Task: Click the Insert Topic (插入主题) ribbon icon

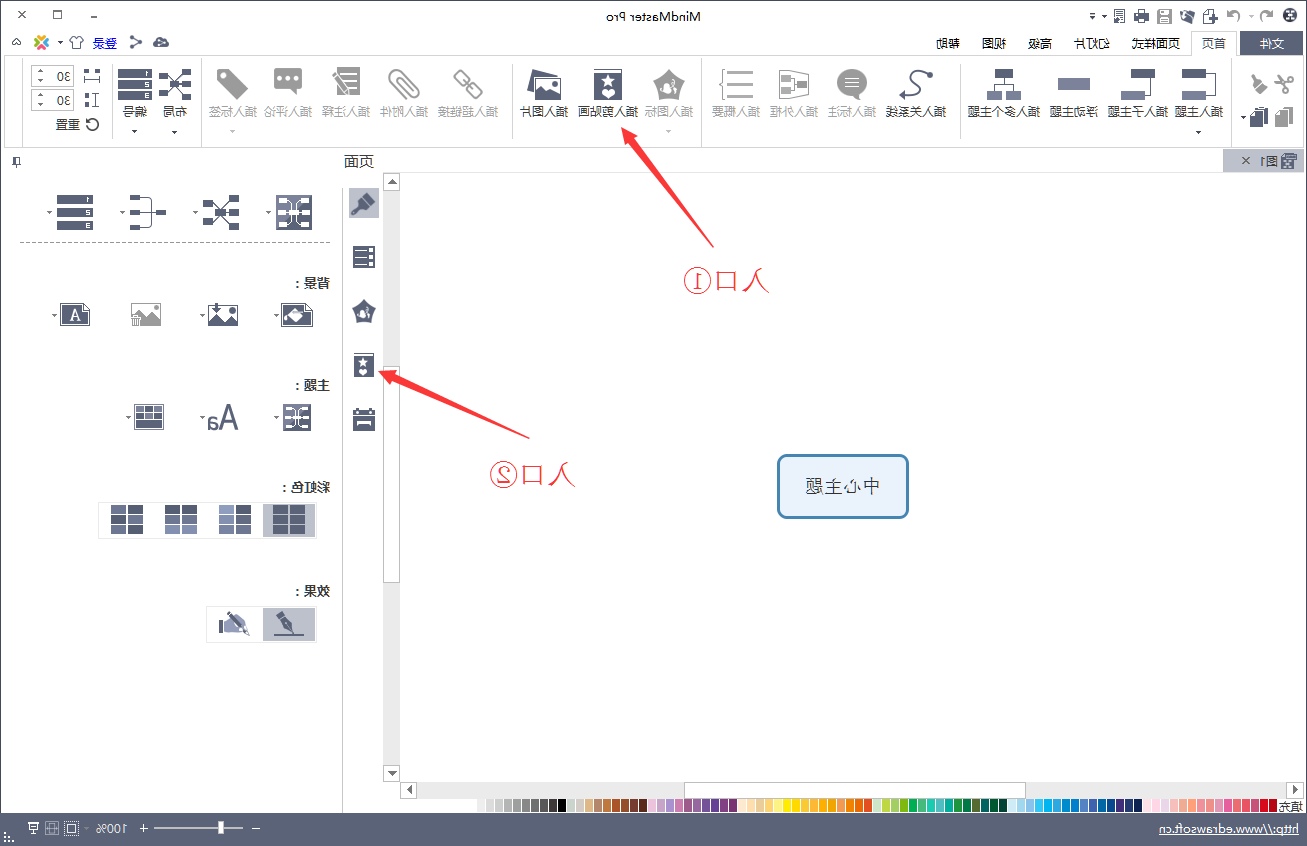Action: pyautogui.click(x=1198, y=86)
